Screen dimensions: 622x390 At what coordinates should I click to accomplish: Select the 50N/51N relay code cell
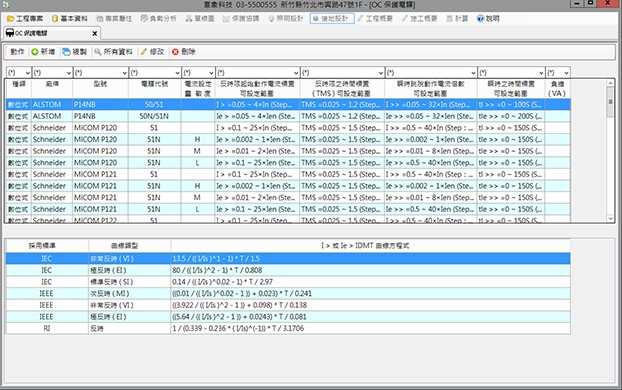click(154, 116)
